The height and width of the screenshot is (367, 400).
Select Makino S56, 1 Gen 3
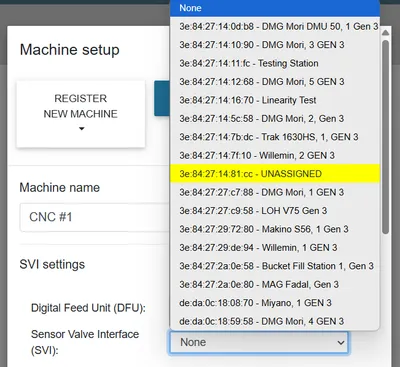point(275,229)
